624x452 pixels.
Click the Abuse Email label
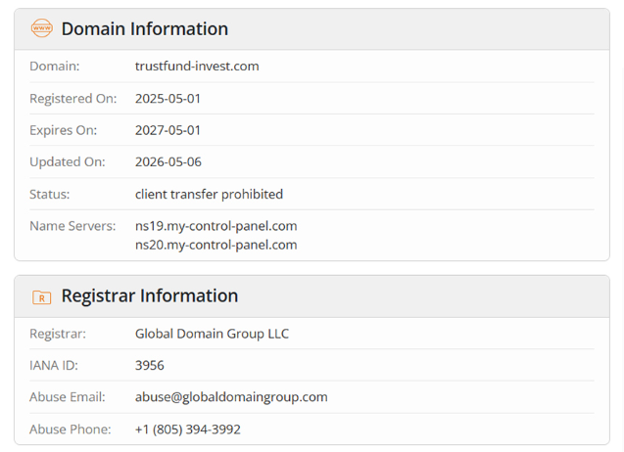[67, 397]
